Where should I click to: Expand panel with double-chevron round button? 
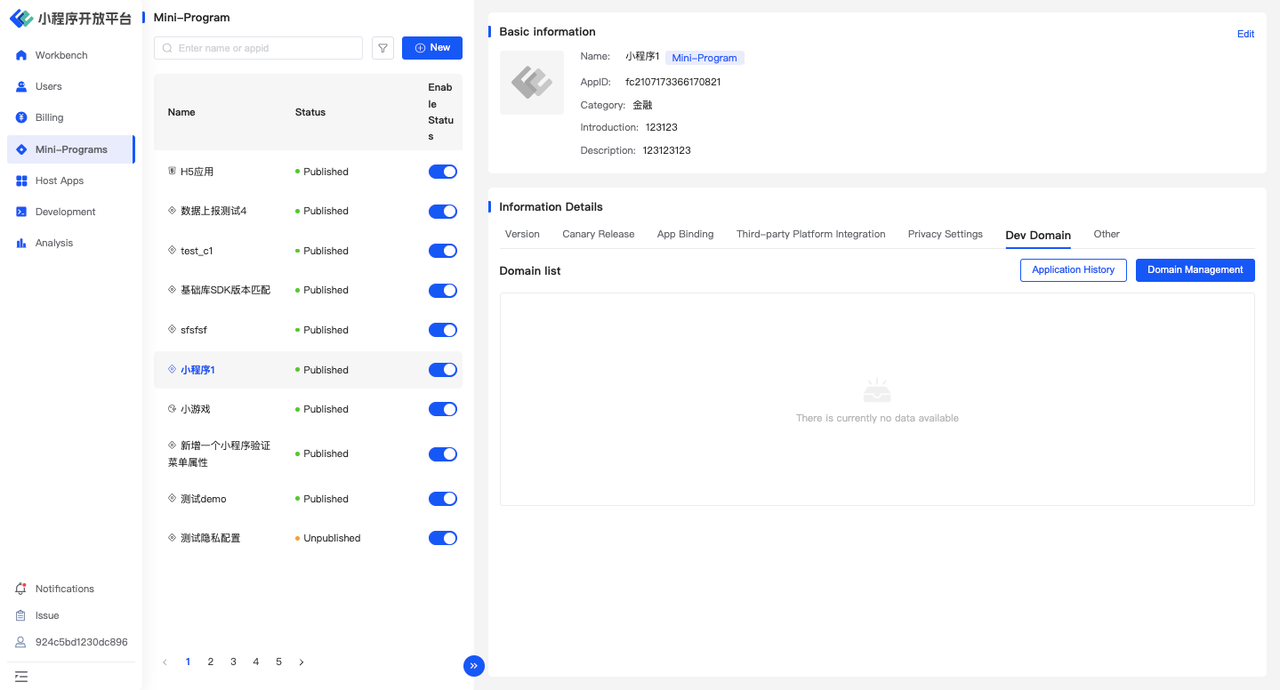[474, 666]
